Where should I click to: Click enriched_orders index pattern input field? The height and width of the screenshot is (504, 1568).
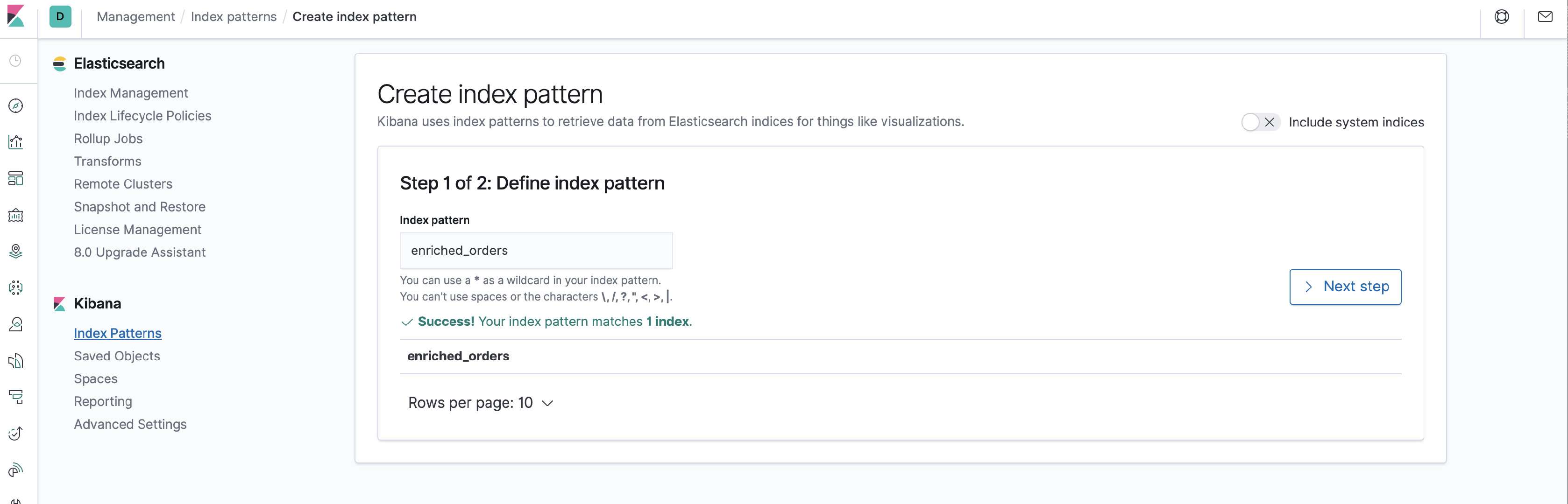(x=536, y=250)
